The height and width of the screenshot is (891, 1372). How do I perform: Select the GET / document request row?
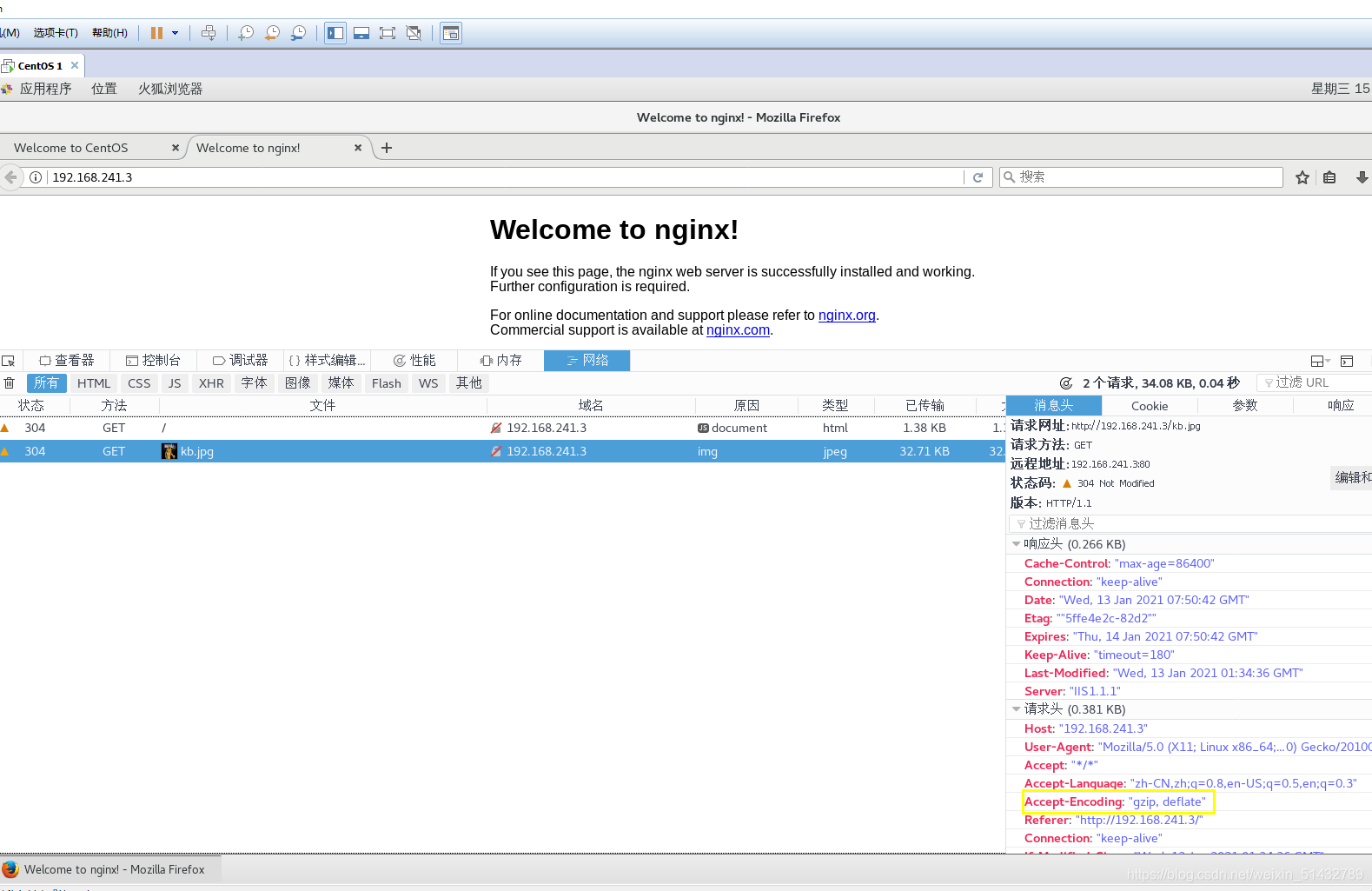pos(502,428)
